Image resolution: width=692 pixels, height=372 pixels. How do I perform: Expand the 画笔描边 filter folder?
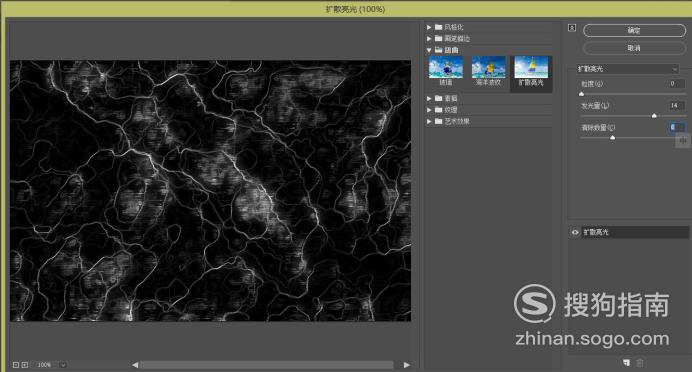click(429, 39)
